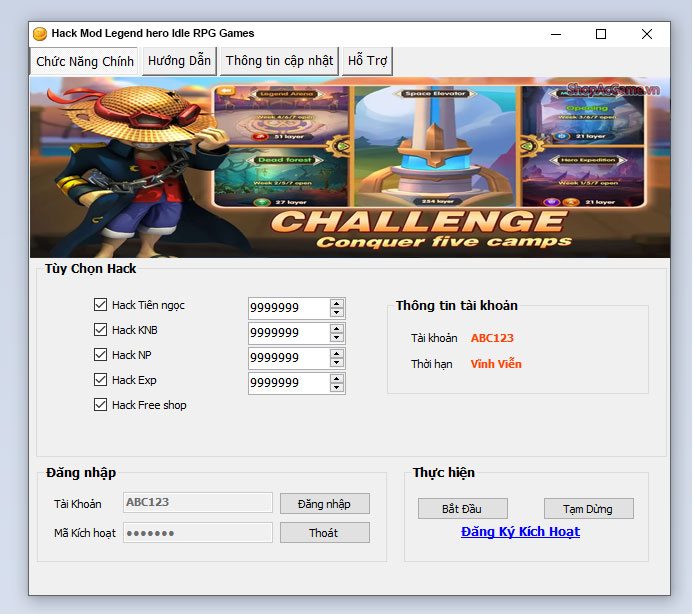Click the account name ABC123 in red
This screenshot has width=693, height=616.
[492, 338]
